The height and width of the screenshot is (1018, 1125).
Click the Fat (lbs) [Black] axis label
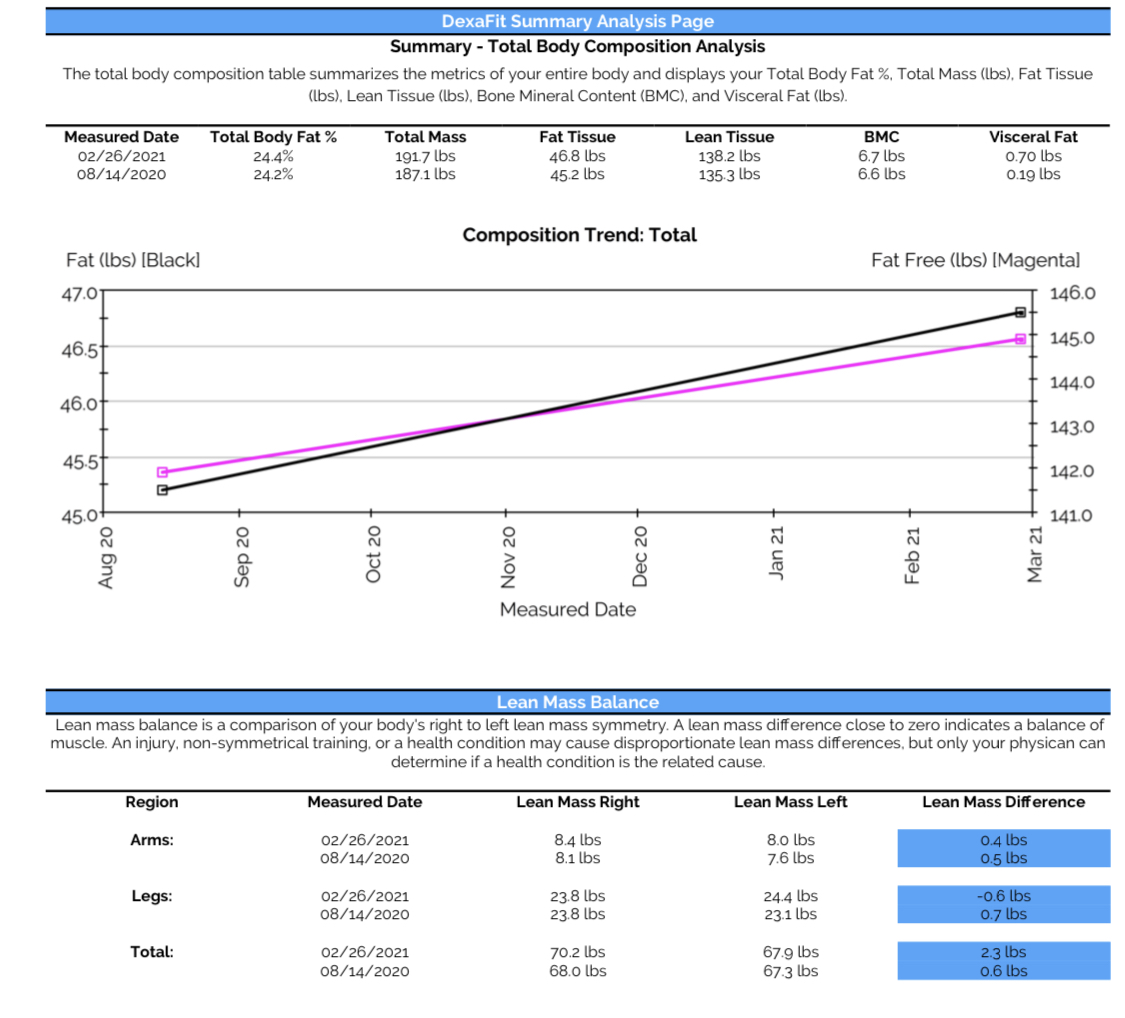tap(133, 260)
